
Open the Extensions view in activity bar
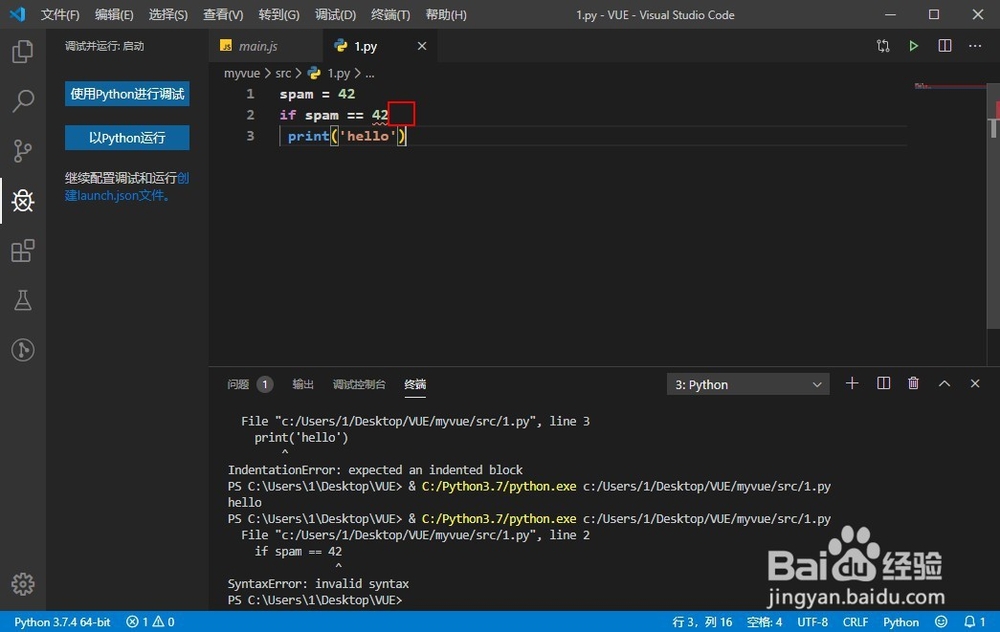[23, 251]
